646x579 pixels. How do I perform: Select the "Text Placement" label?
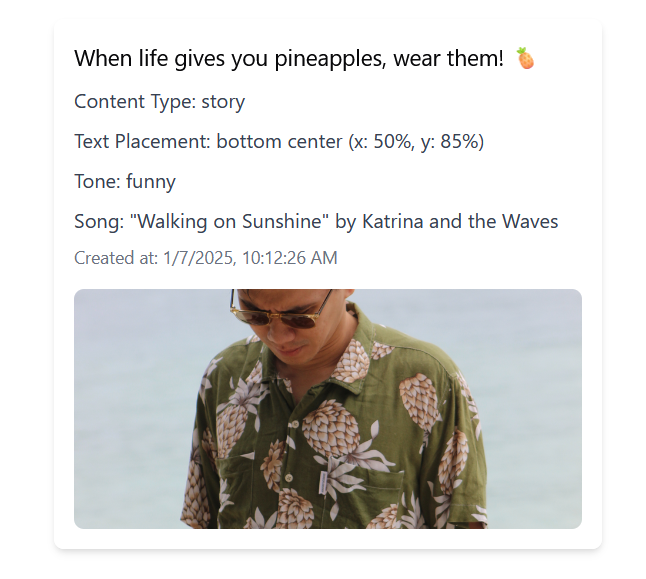click(x=142, y=141)
